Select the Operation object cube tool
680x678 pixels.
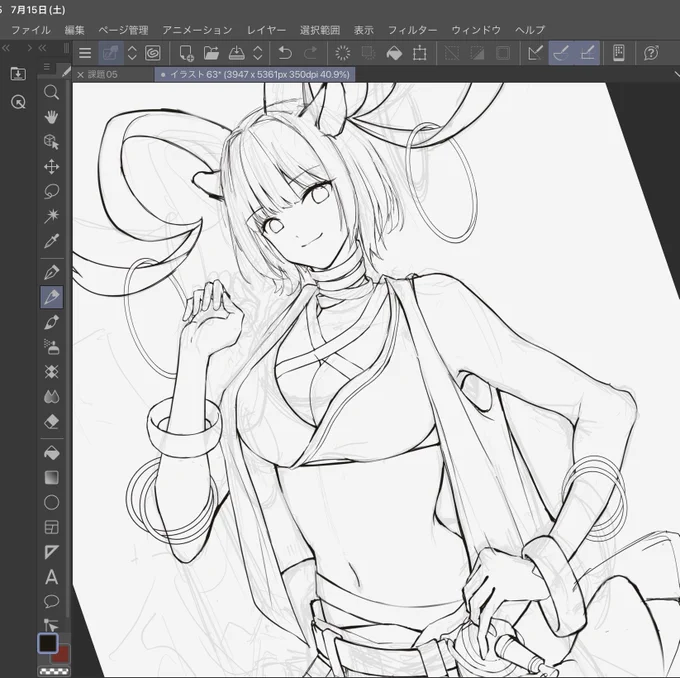pos(51,141)
